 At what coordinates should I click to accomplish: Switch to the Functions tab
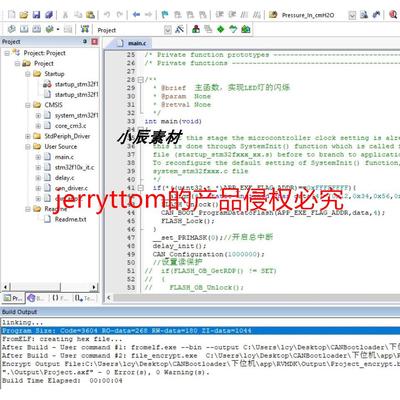[x=60, y=298]
